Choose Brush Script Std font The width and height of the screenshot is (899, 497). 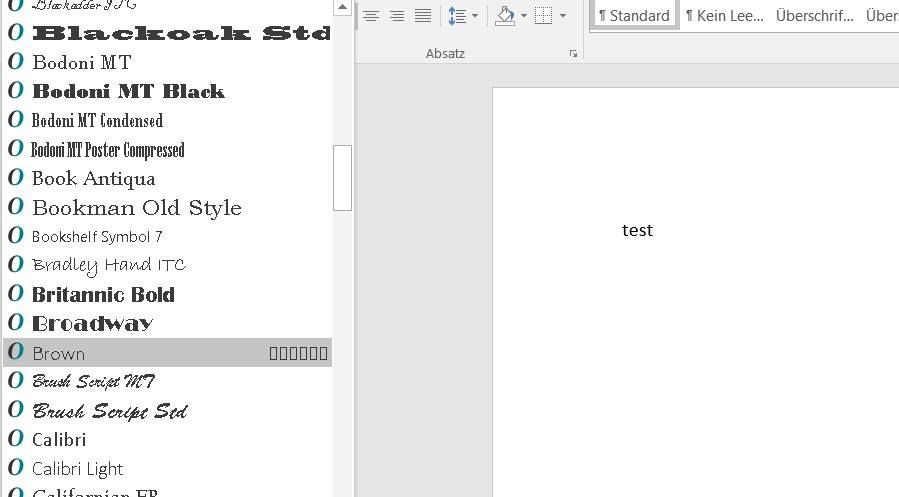click(167, 410)
